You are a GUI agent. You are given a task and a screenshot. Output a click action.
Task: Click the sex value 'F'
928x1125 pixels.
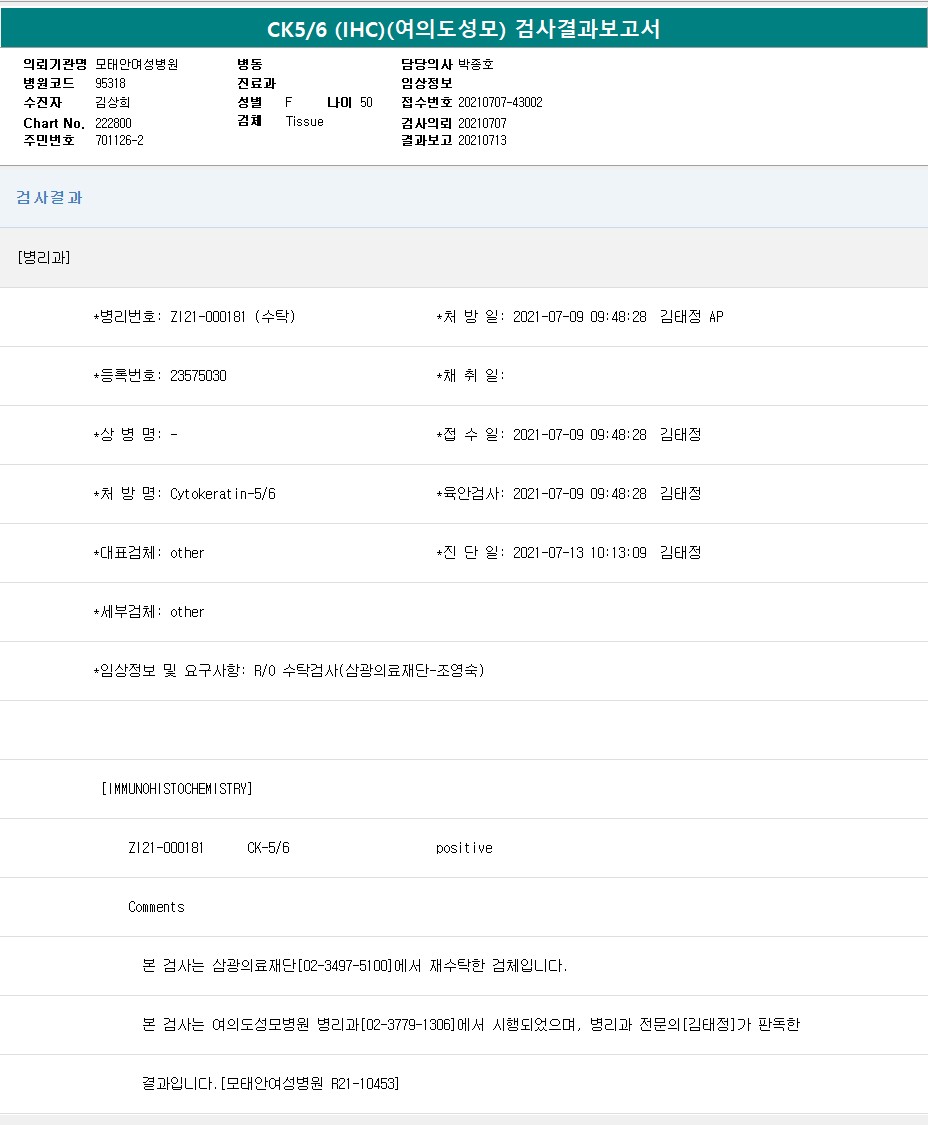click(289, 103)
